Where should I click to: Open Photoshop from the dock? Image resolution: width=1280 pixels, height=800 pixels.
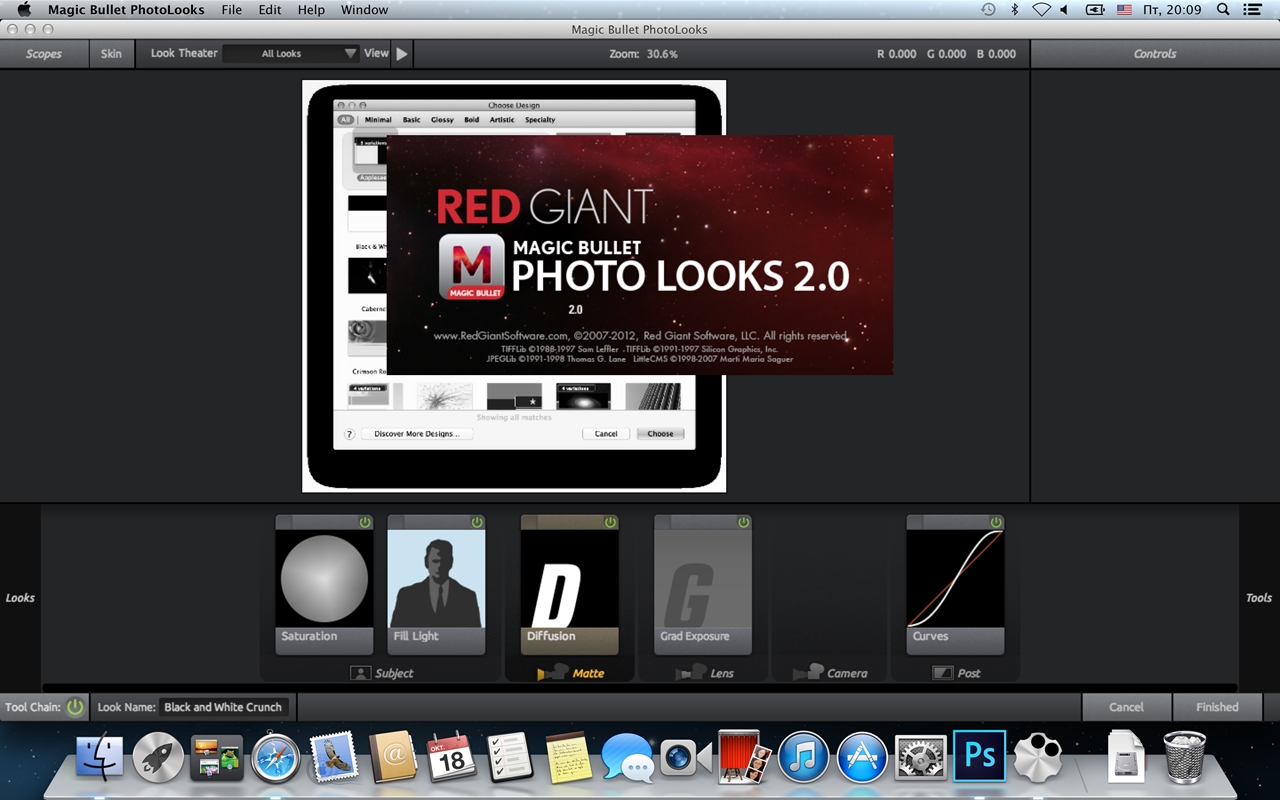[x=979, y=756]
